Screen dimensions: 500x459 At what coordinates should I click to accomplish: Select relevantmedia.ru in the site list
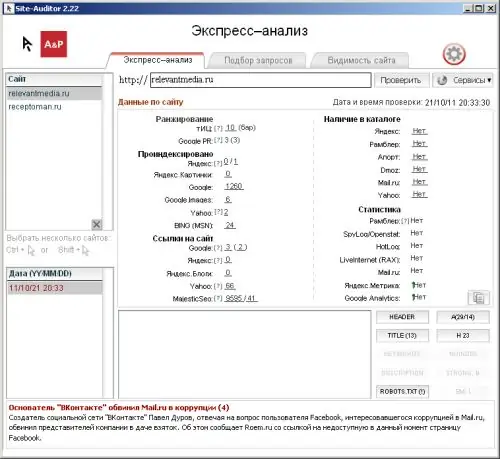click(54, 93)
